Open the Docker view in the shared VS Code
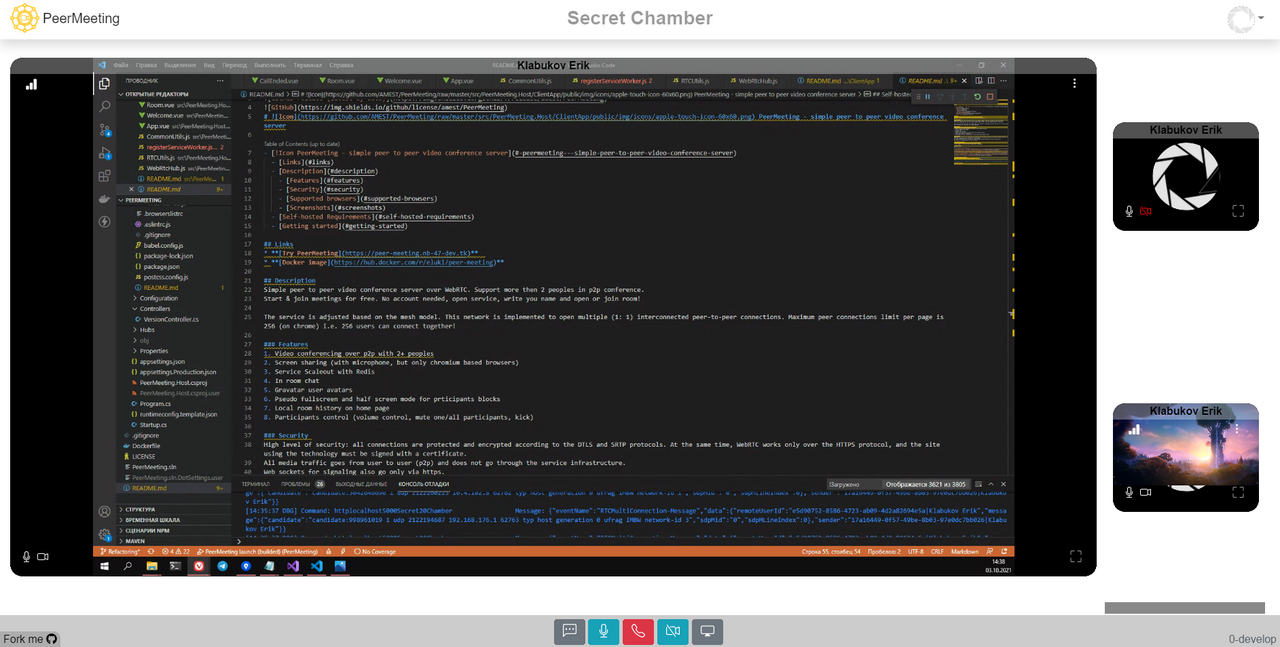Viewport: 1280px width, 647px height. coord(105,198)
